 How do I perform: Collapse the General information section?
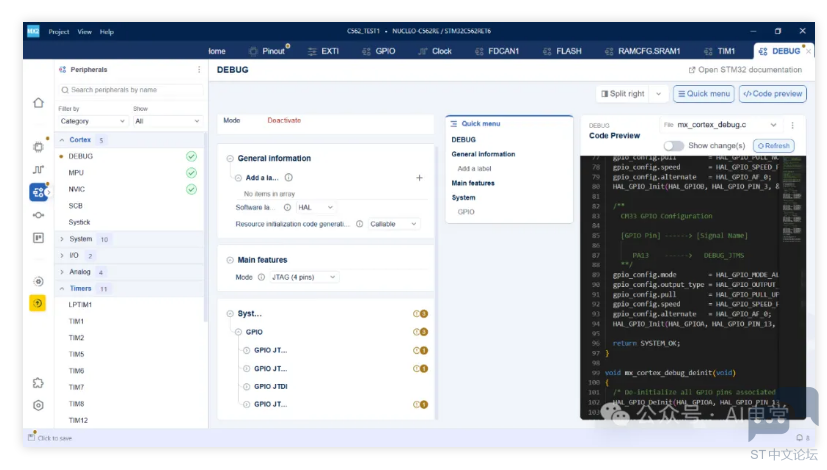pyautogui.click(x=230, y=158)
